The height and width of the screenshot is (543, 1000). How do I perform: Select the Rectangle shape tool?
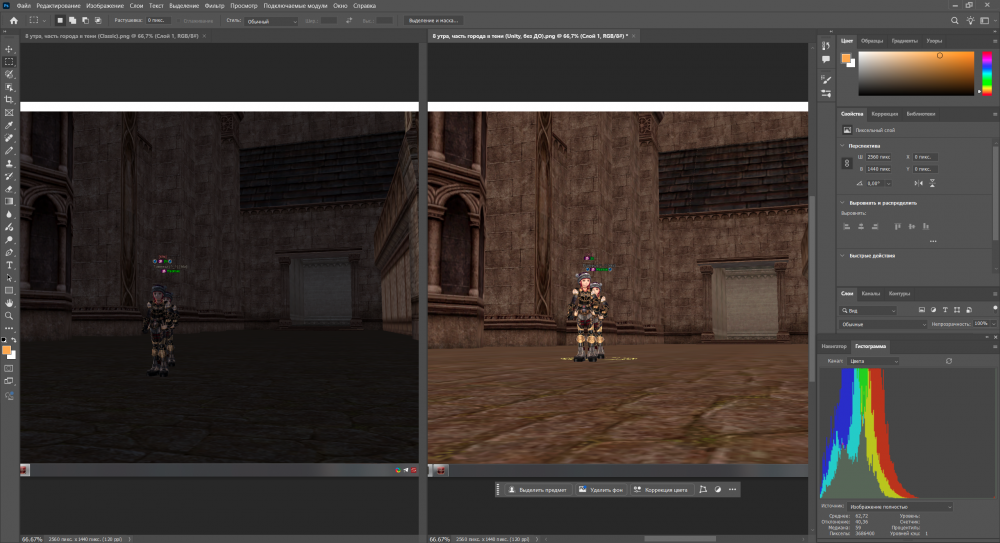pos(9,291)
